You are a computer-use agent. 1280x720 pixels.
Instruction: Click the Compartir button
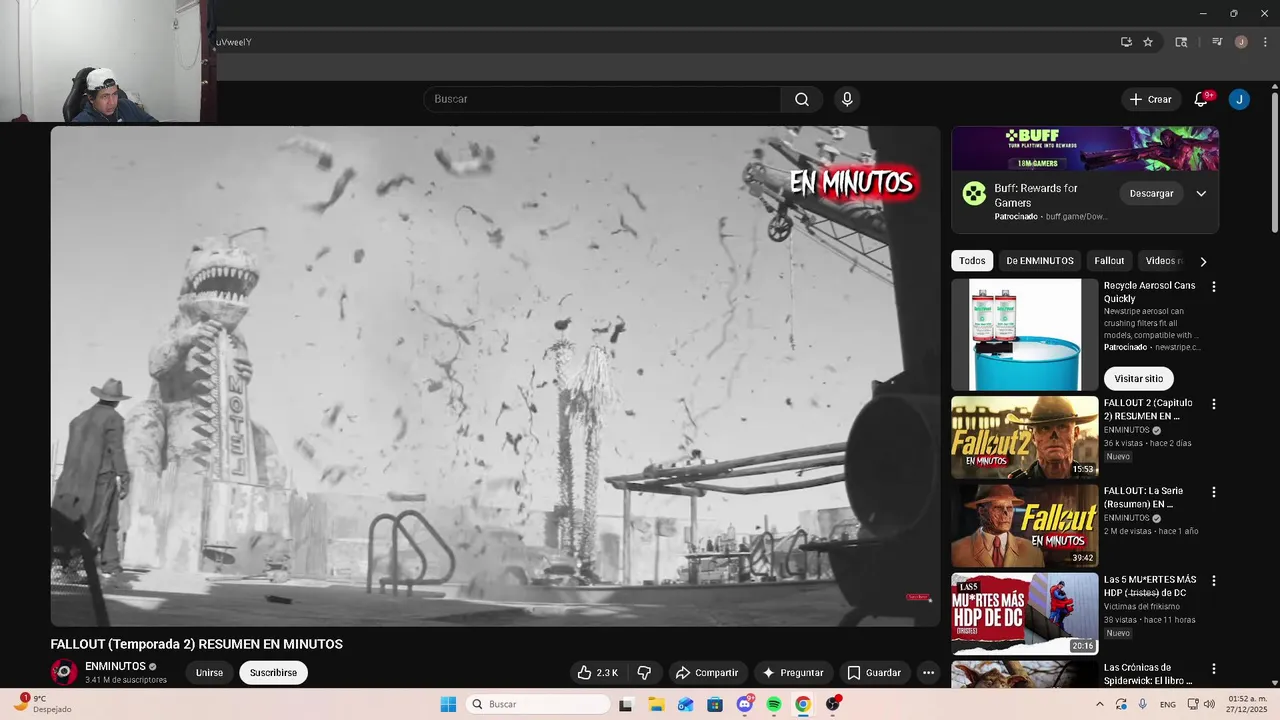click(706, 673)
